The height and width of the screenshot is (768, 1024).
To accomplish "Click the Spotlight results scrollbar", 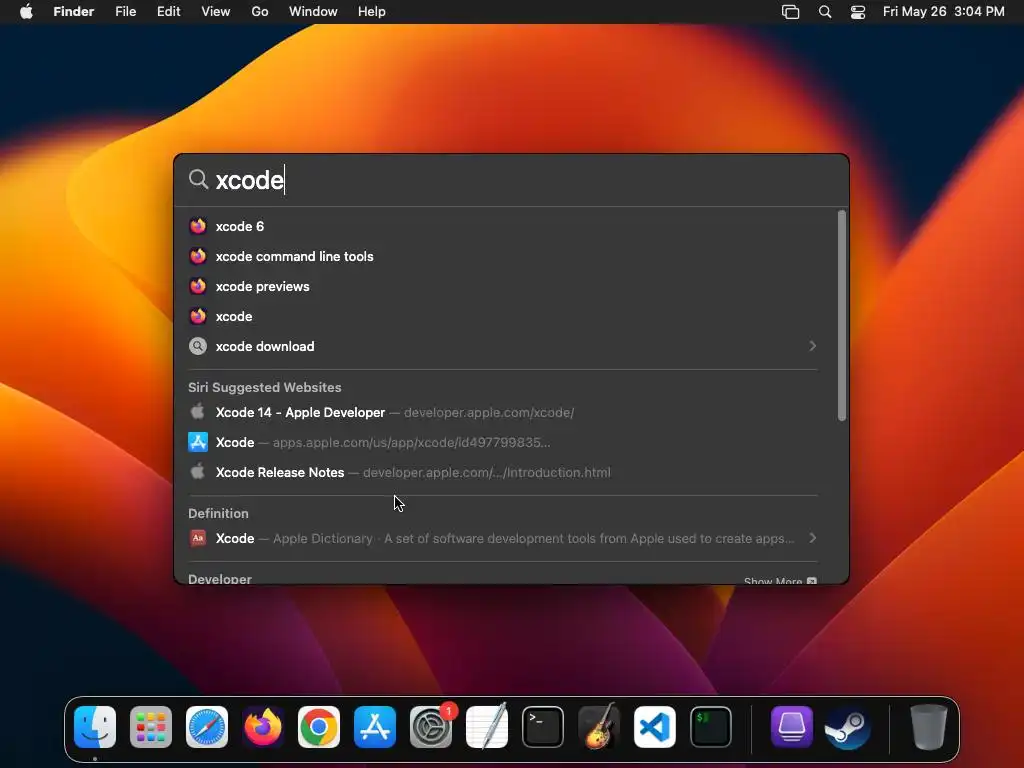I will point(842,315).
